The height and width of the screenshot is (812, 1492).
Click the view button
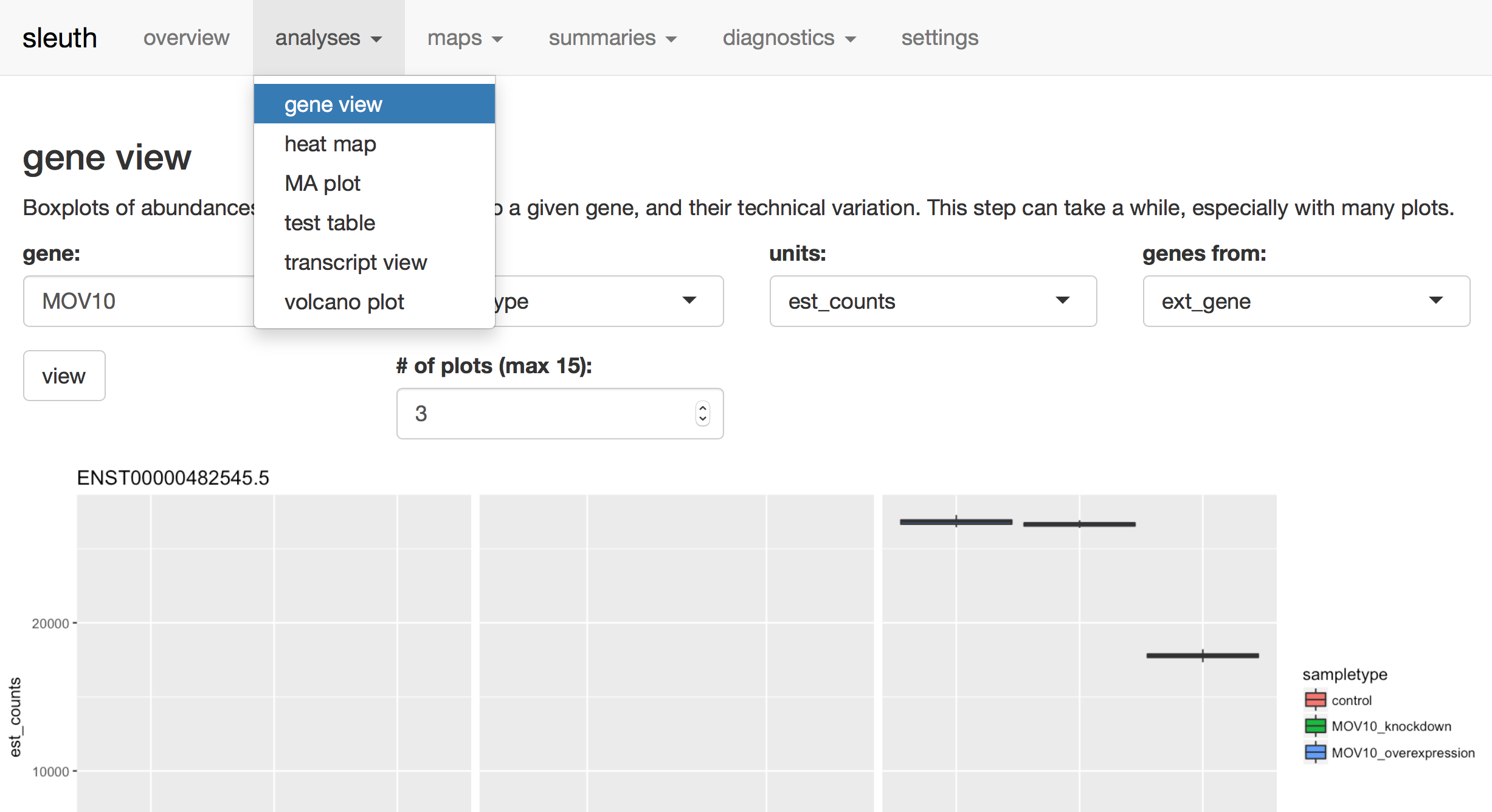coord(63,376)
